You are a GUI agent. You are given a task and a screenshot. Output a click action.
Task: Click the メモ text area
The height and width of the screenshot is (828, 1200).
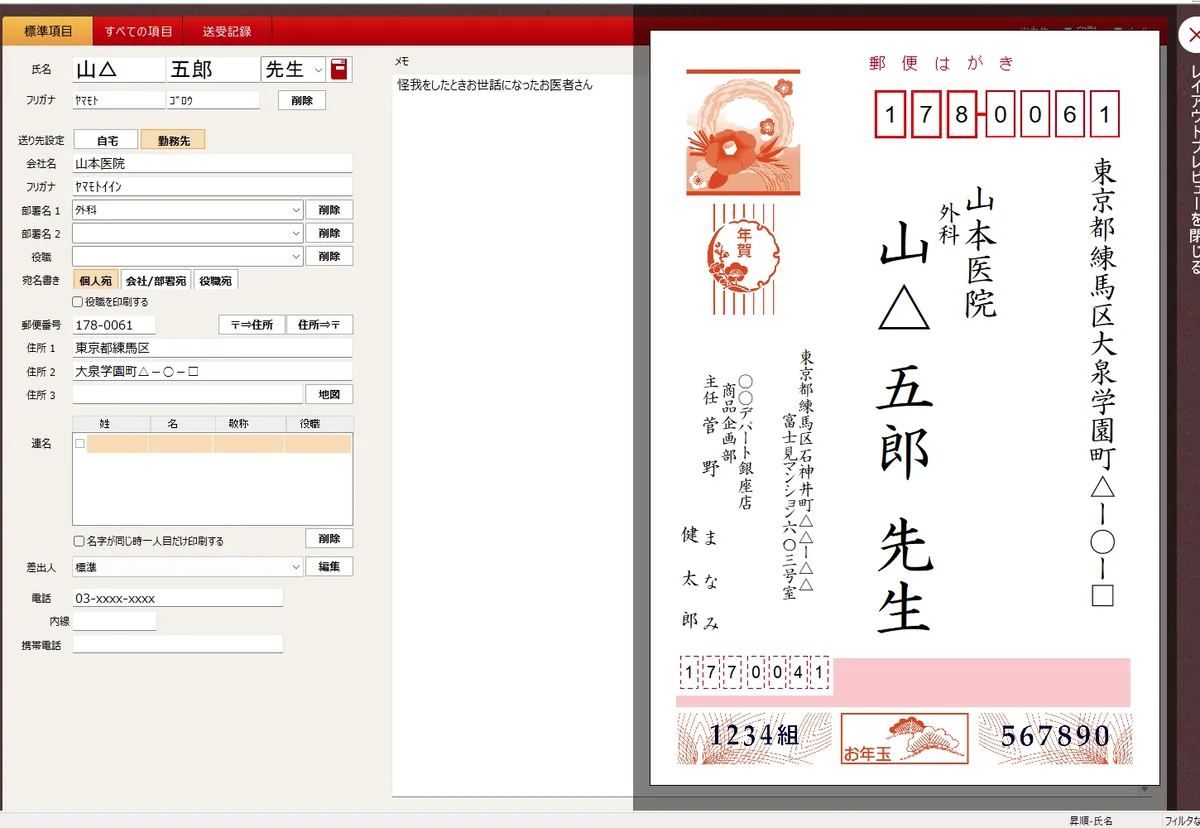click(513, 436)
